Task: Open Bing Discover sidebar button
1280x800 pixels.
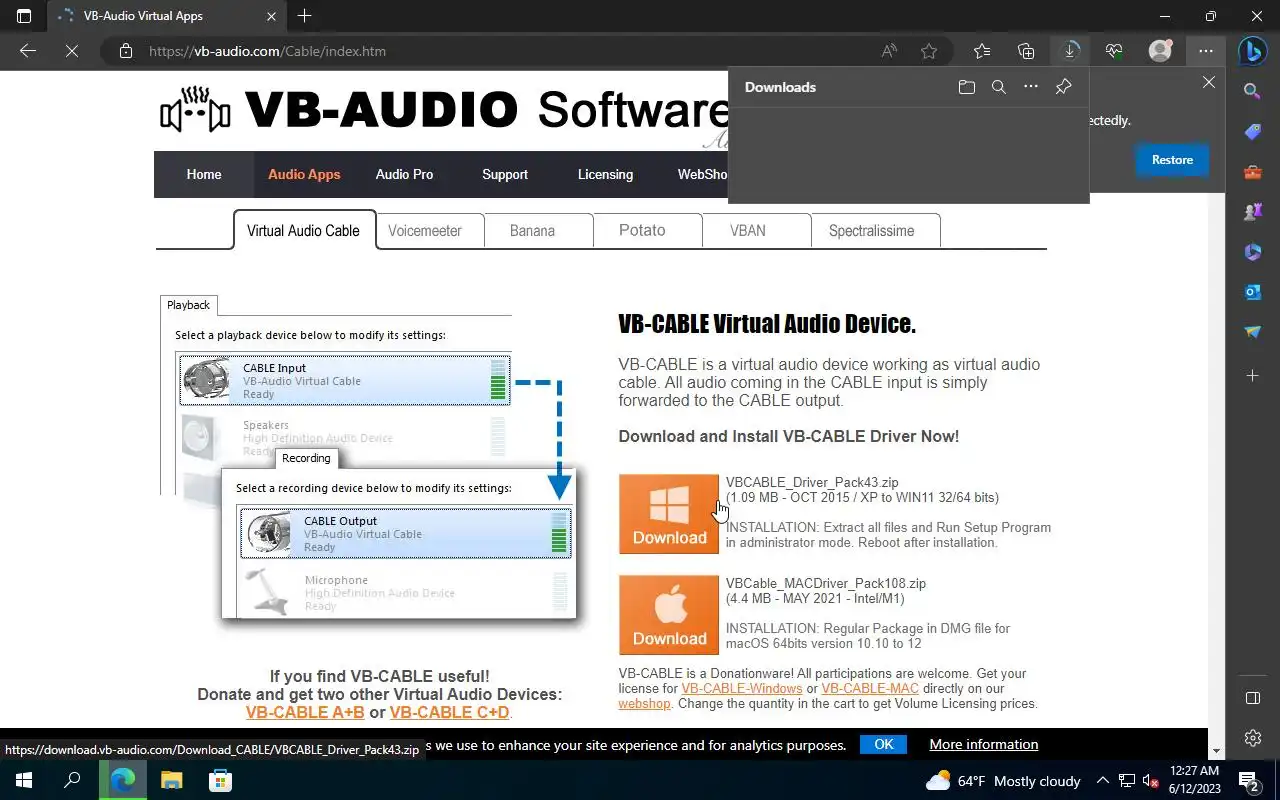Action: [x=1253, y=51]
